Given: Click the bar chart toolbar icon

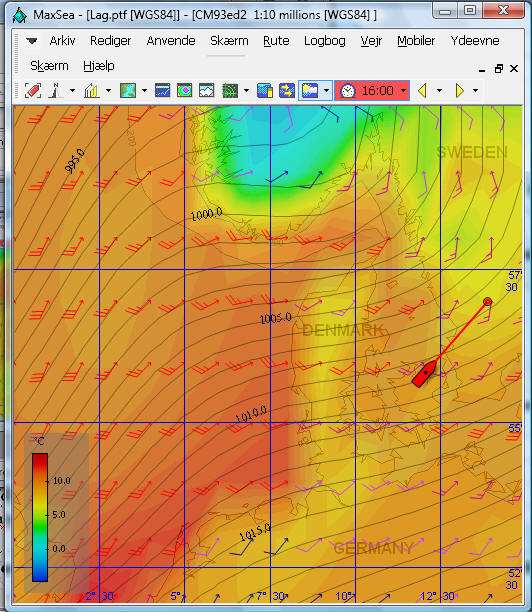Looking at the screenshot, I should 92,91.
